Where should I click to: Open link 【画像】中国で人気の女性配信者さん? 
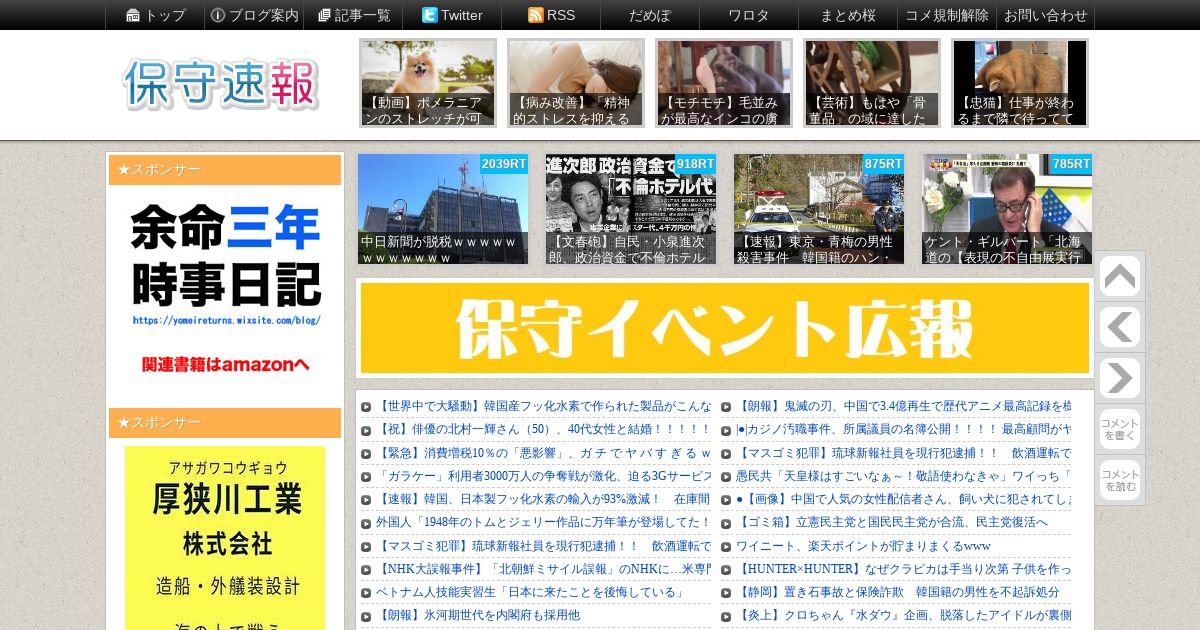point(904,499)
